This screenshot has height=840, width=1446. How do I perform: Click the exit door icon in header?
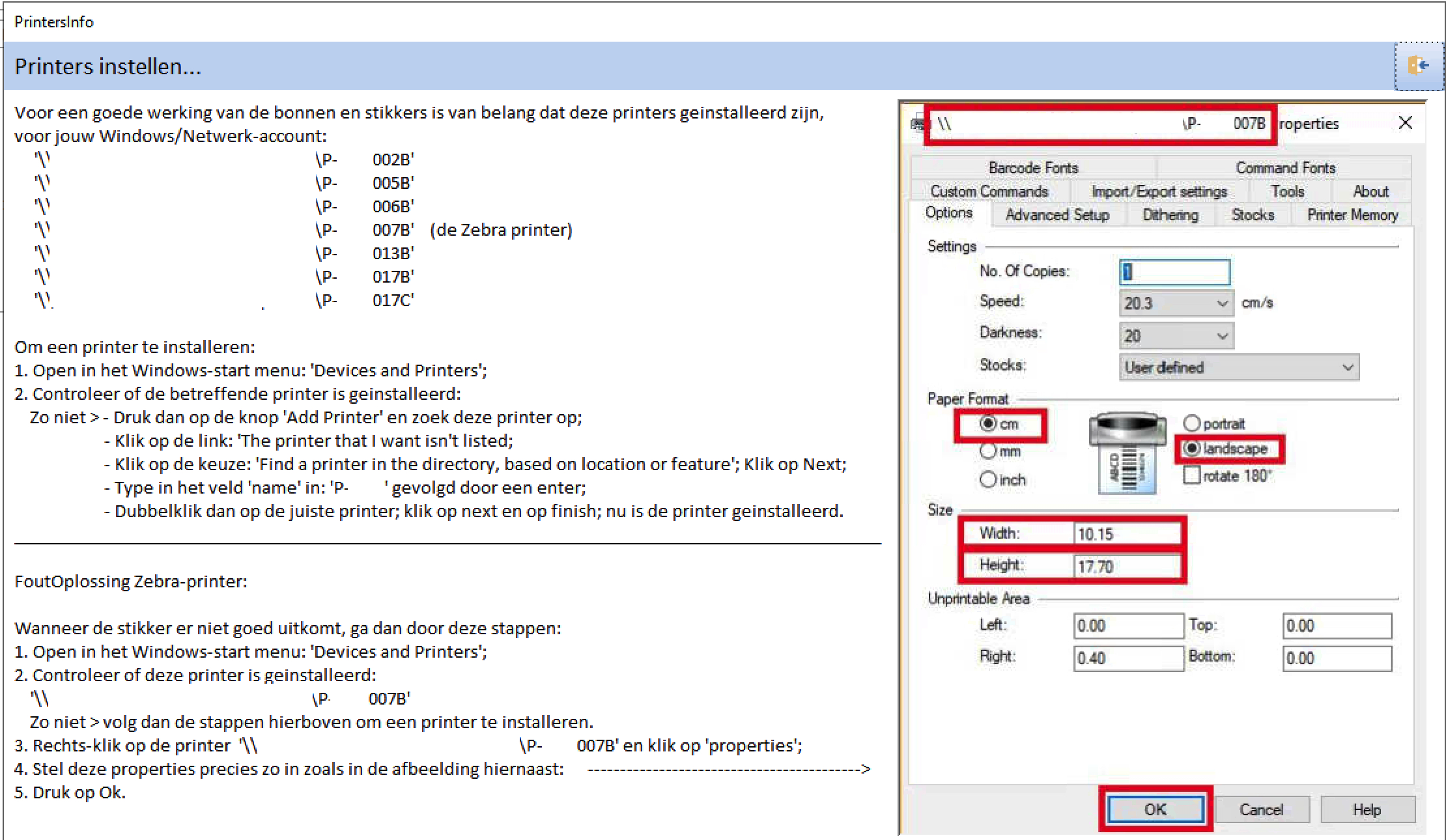point(1419,65)
